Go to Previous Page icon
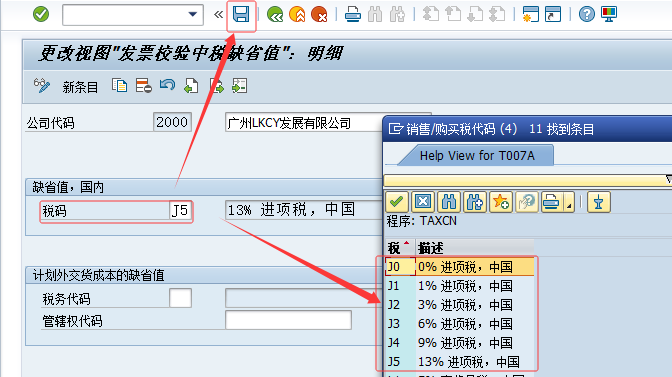Screen dimensions: 672x377 click(453, 15)
